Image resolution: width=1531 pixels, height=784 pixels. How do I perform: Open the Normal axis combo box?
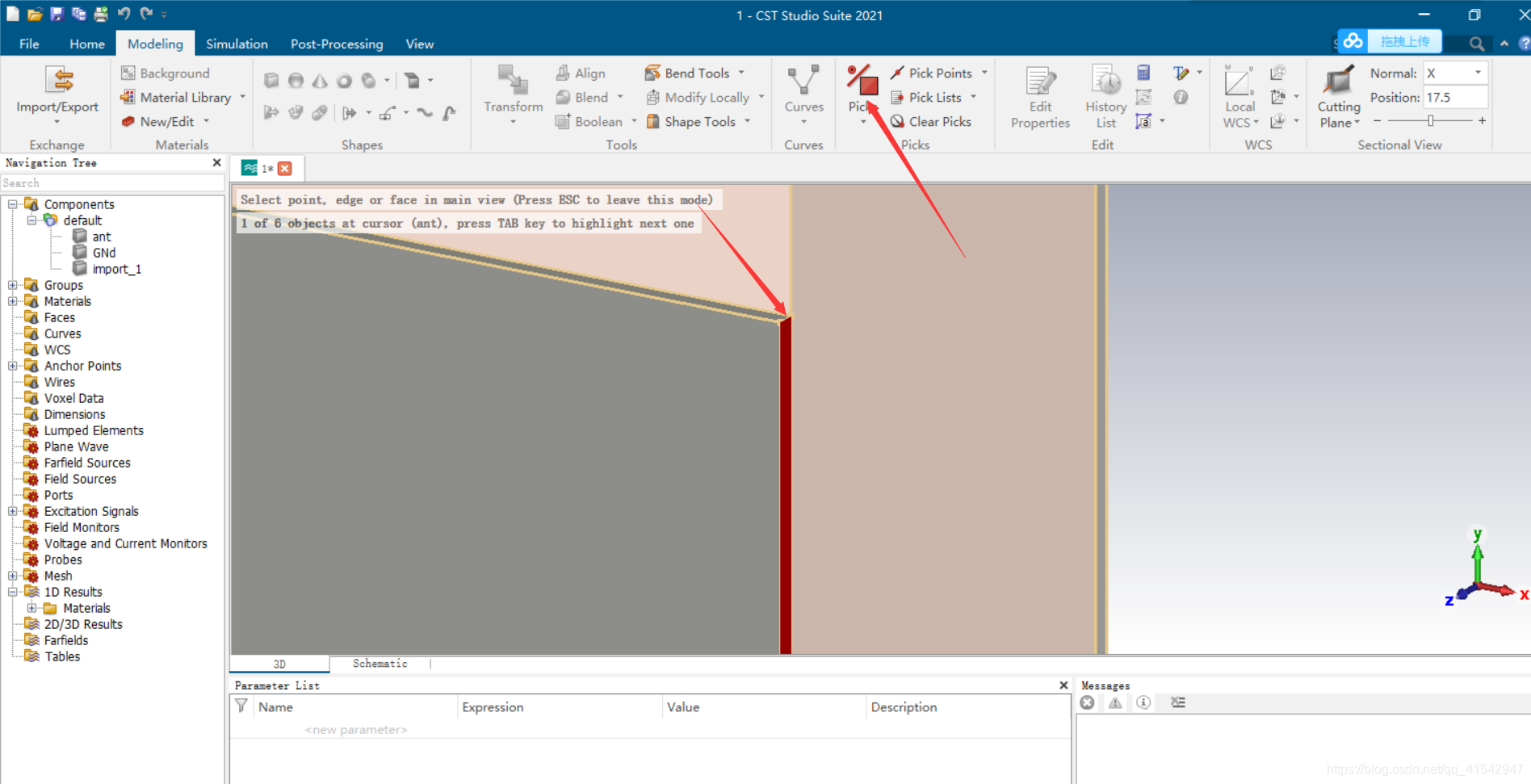1455,73
